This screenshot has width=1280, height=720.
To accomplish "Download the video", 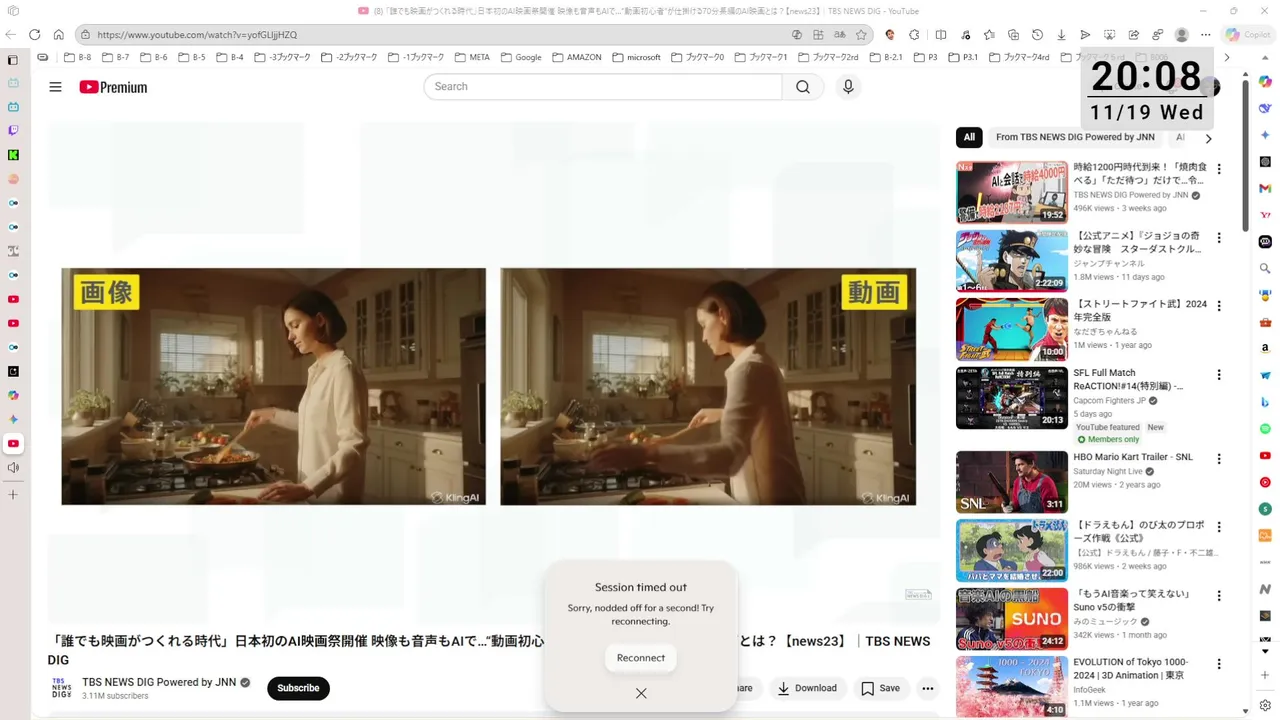I will (807, 688).
